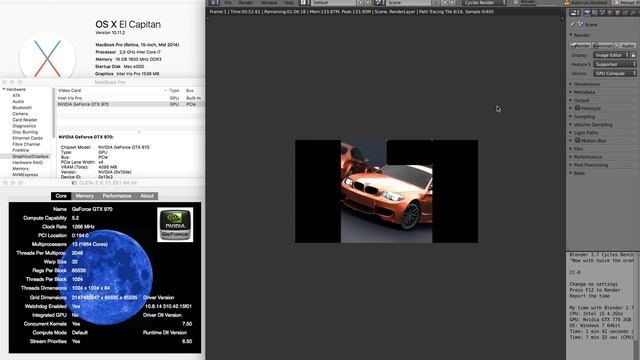The height and width of the screenshot is (360, 640).
Task: Select Fibre Channel in the hardware list
Action: pos(26,144)
